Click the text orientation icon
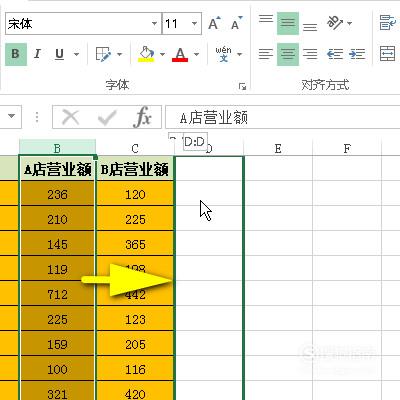Image resolution: width=400 pixels, height=400 pixels. [x=335, y=23]
